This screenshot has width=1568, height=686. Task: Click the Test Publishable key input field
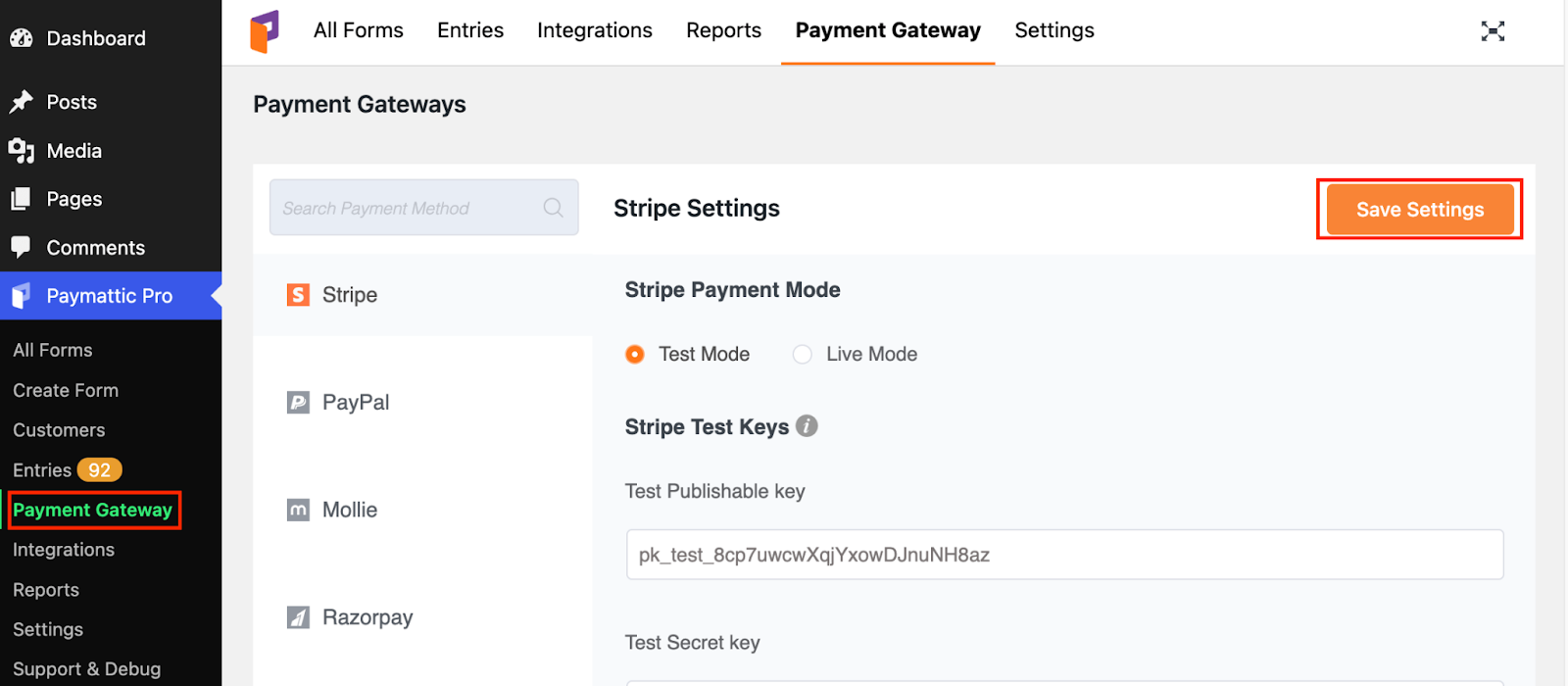pyautogui.click(x=1064, y=555)
